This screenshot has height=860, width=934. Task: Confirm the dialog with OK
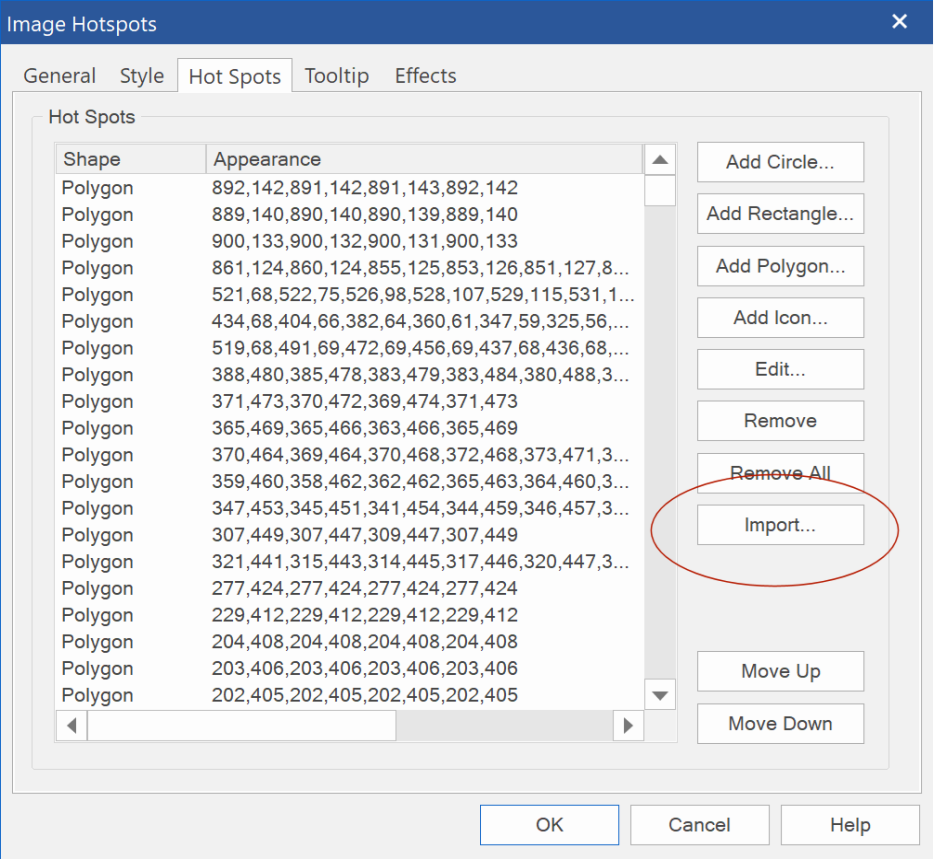pyautogui.click(x=549, y=825)
